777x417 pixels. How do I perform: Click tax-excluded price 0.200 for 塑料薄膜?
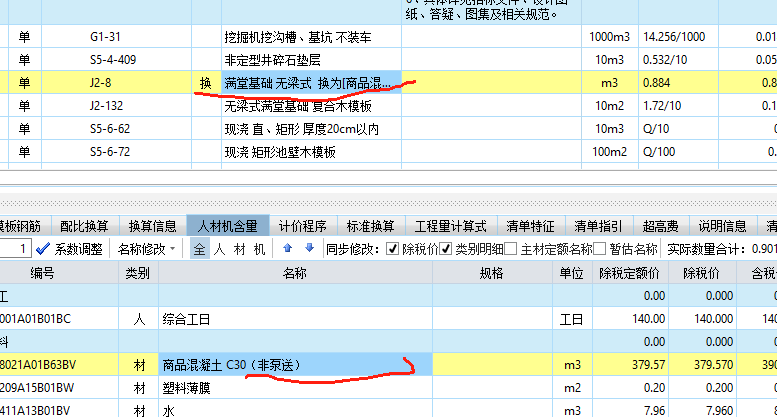(x=702, y=388)
